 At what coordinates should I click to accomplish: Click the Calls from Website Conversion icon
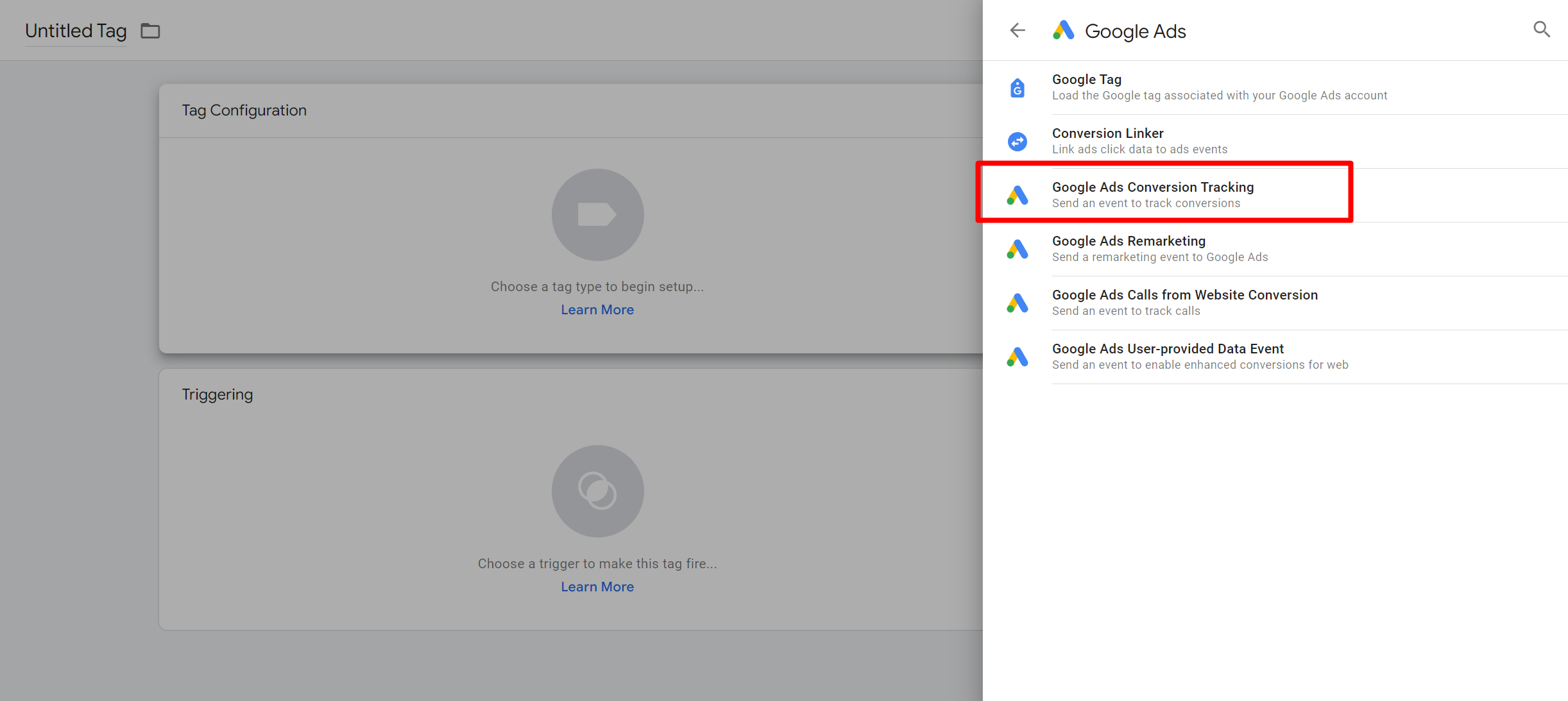[x=1018, y=303]
